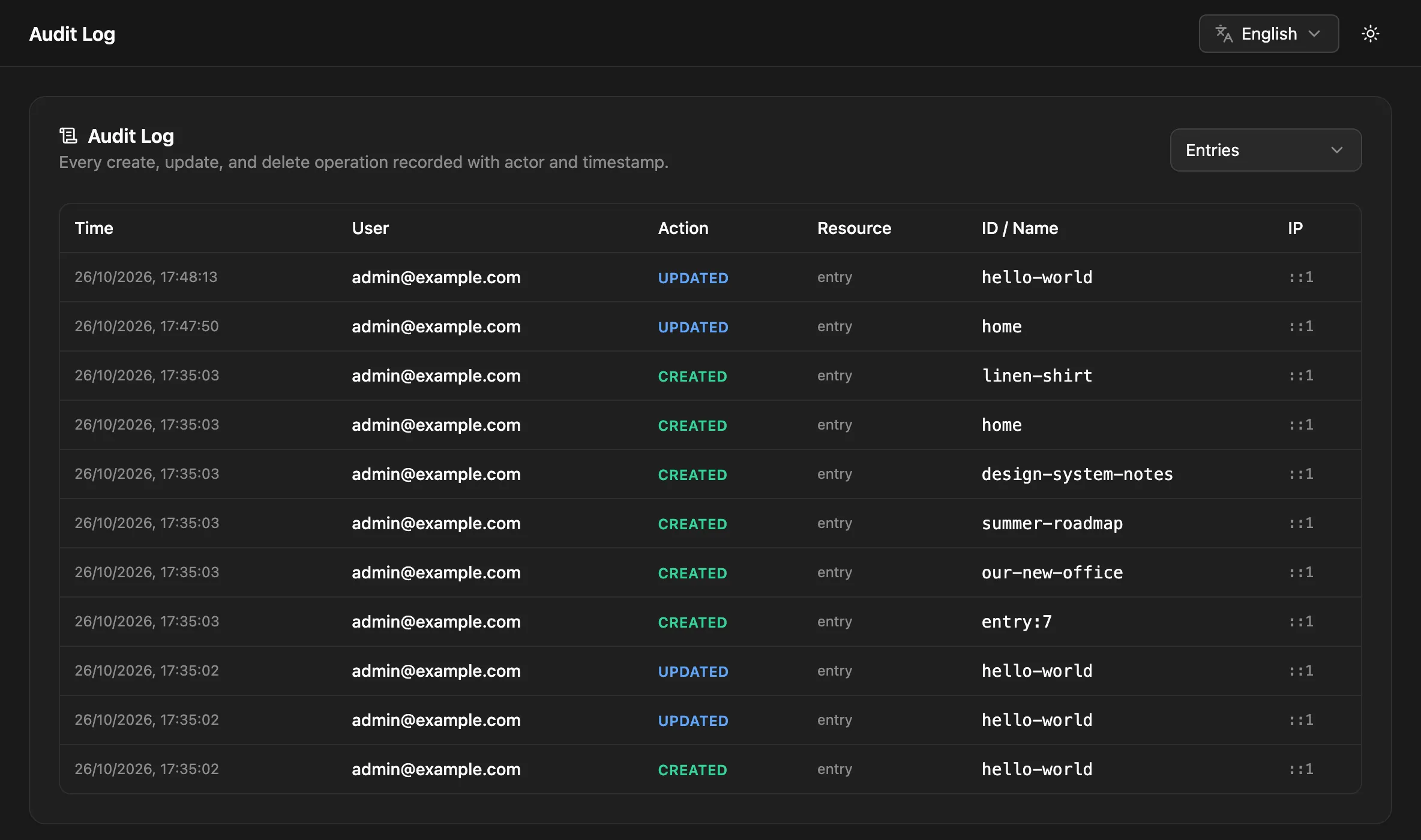Click the Resource column header

854,228
